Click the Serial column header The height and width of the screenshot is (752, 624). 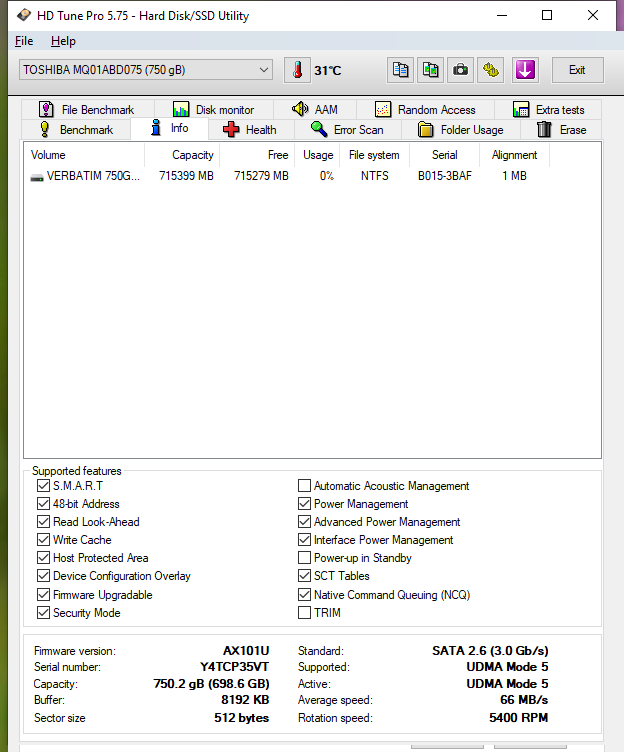tap(445, 155)
